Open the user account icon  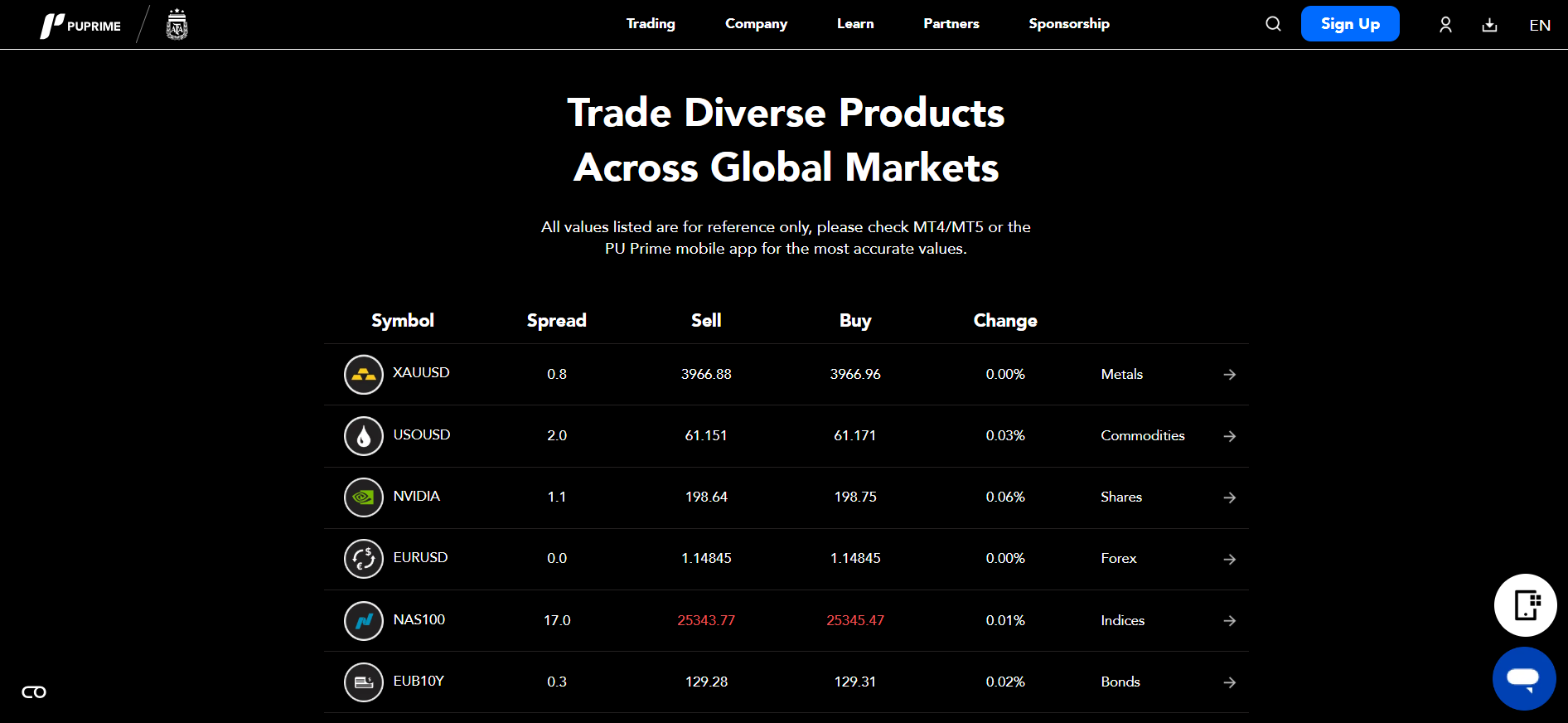(x=1445, y=25)
